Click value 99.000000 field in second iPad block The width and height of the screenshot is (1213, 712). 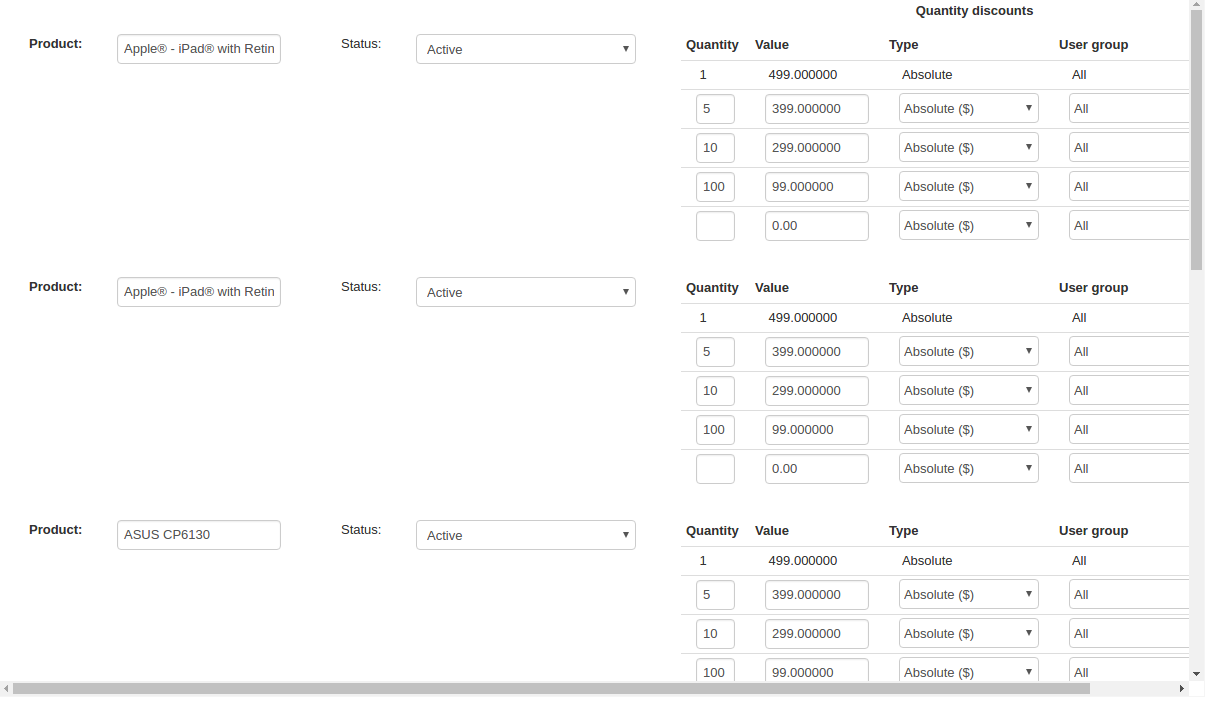pos(817,429)
